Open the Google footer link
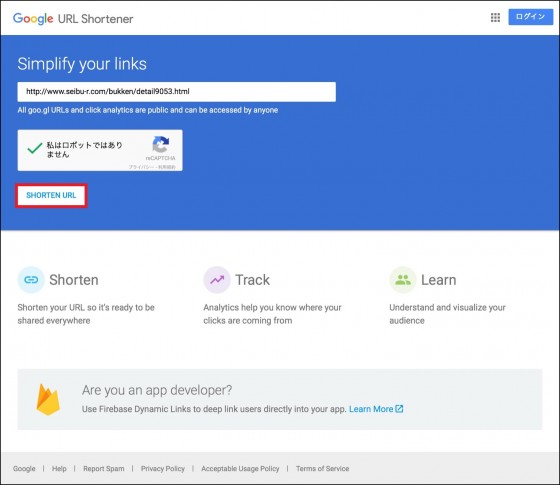The height and width of the screenshot is (485, 560). [x=24, y=469]
